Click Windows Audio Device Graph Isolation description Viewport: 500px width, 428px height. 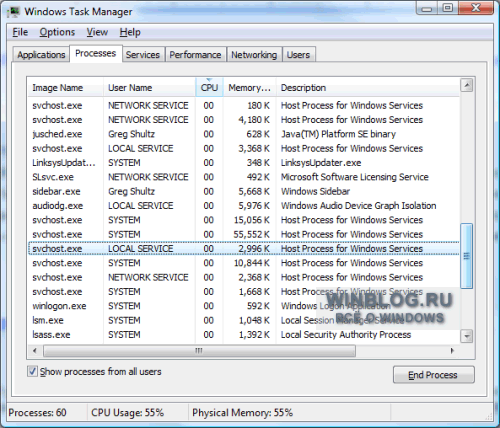coord(358,206)
